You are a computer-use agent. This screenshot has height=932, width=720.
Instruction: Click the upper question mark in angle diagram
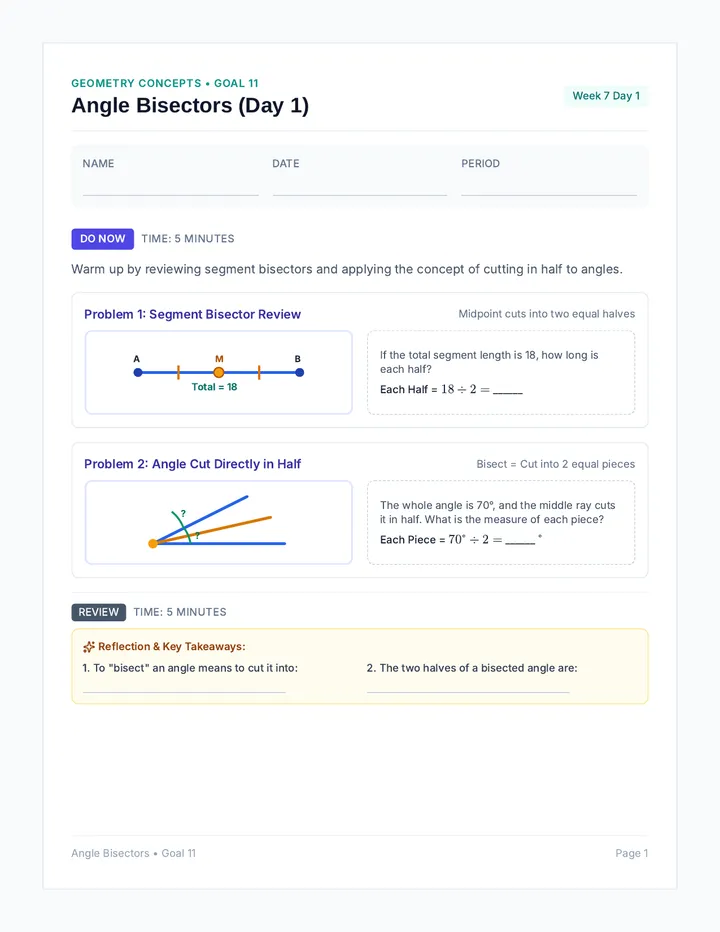point(183,513)
